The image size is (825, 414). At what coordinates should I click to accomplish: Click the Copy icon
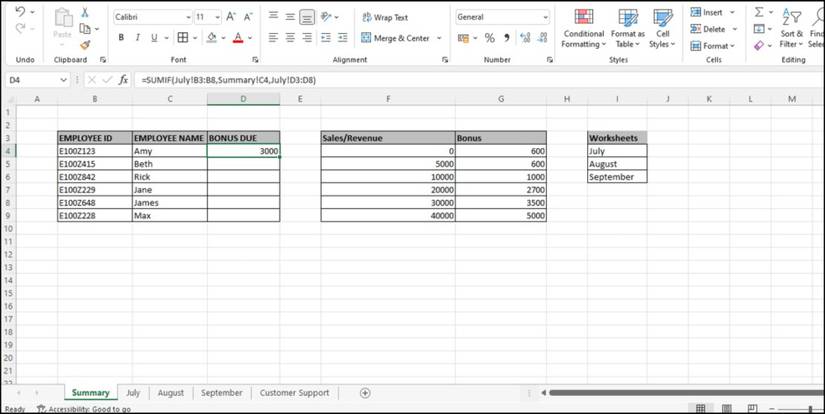point(85,28)
